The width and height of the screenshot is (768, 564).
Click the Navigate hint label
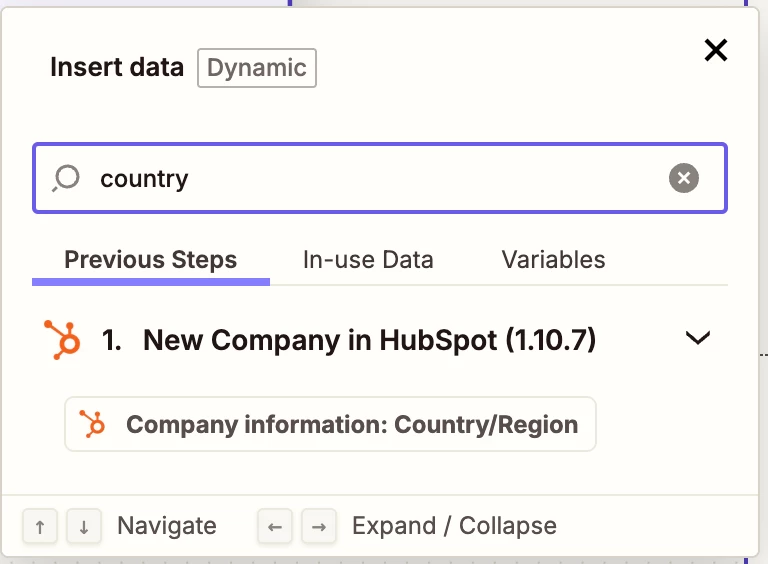pos(167,526)
